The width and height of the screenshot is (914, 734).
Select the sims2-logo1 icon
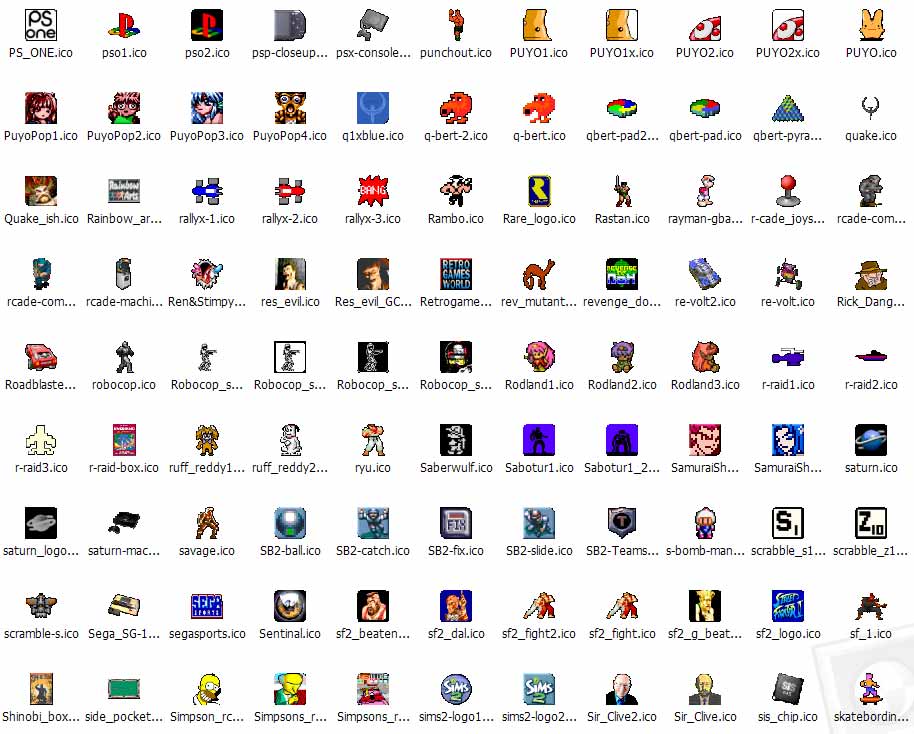pyautogui.click(x=456, y=689)
